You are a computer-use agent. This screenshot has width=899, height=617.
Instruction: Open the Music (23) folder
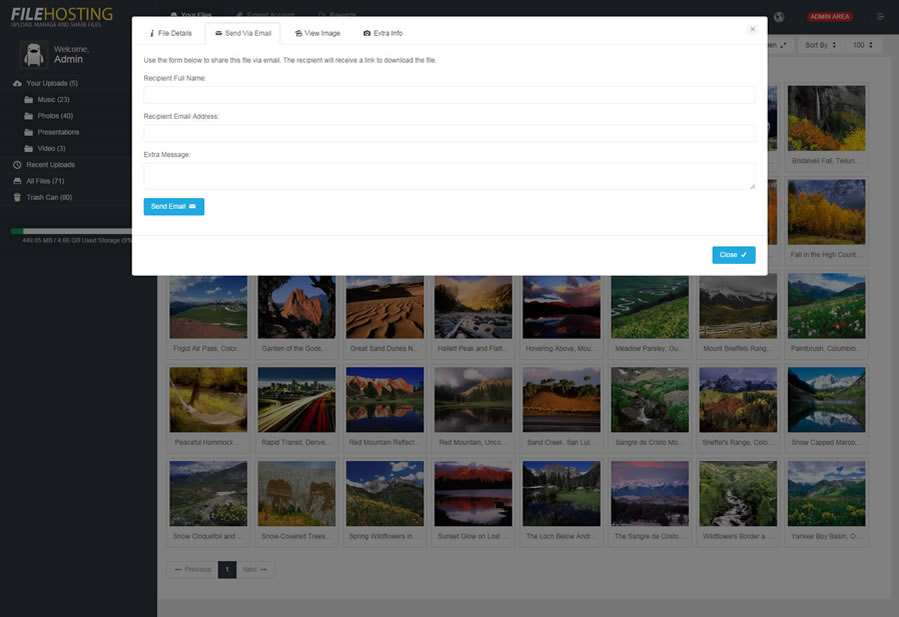coord(53,100)
